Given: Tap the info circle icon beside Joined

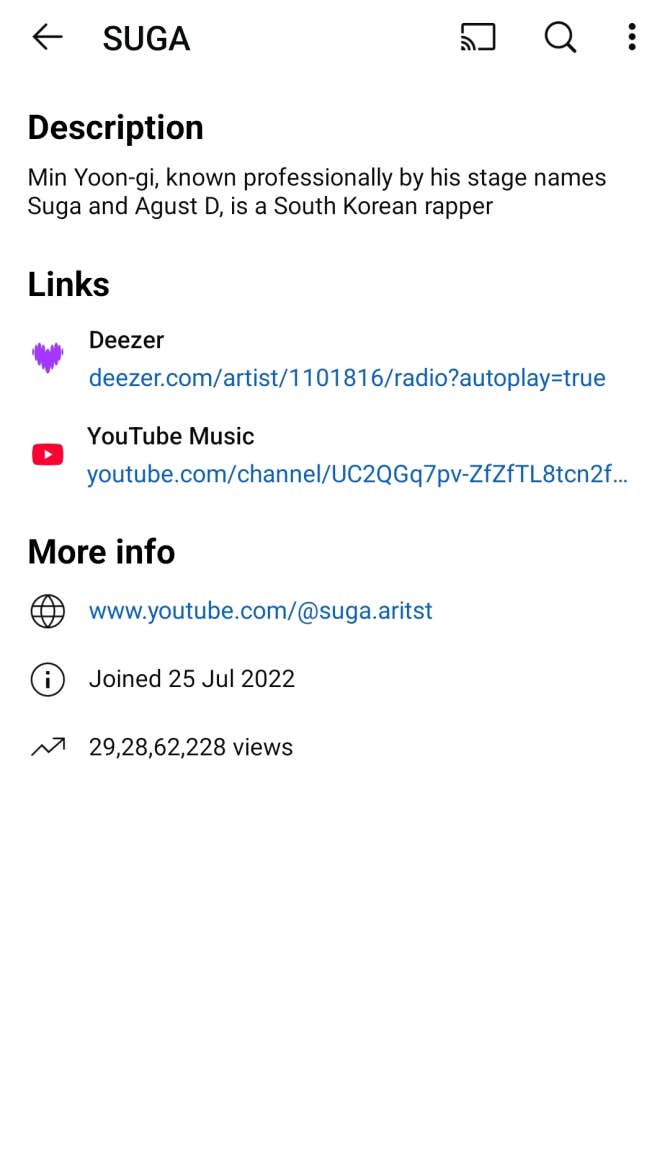Looking at the screenshot, I should point(47,680).
